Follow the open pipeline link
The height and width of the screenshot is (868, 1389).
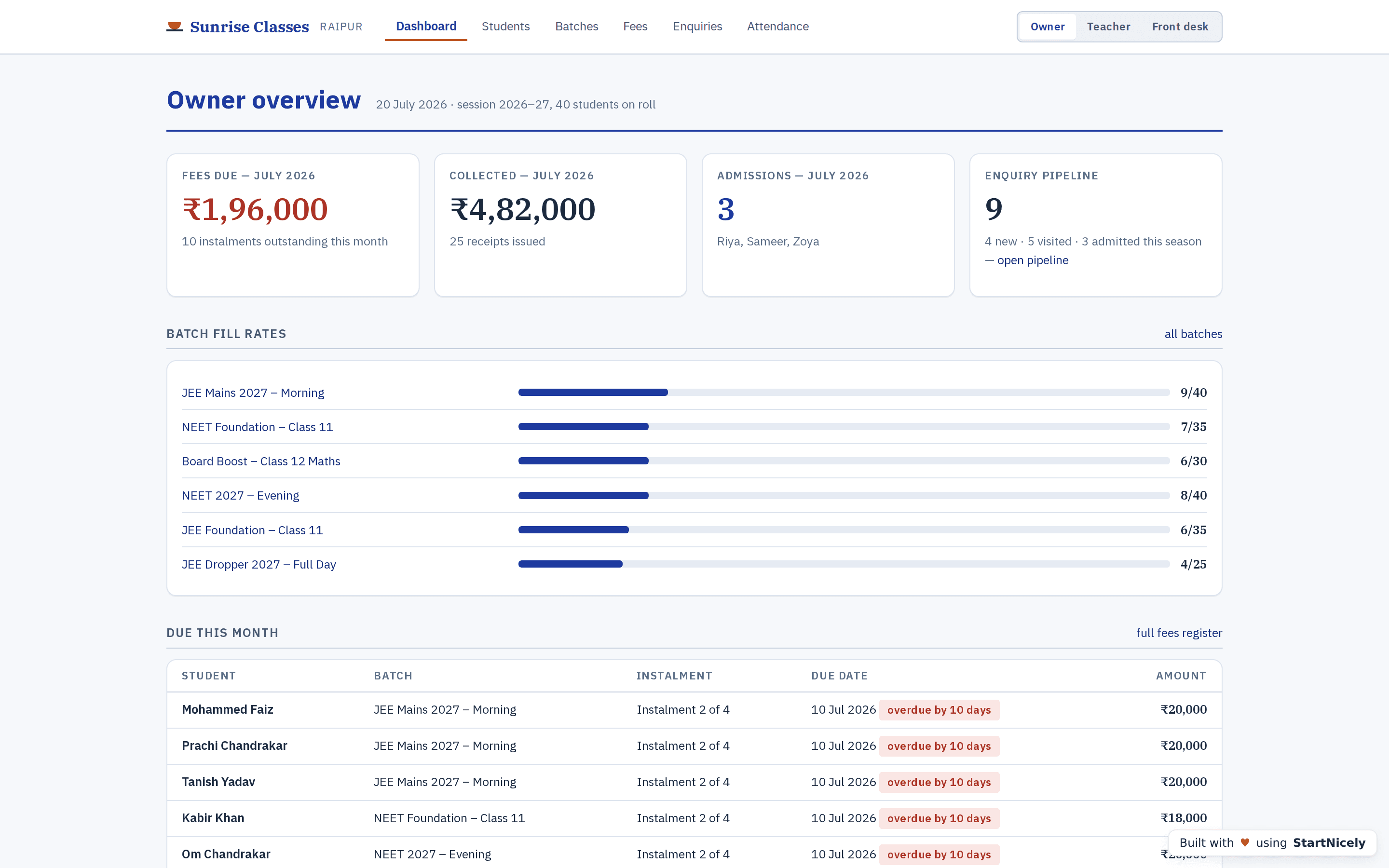click(x=1033, y=260)
